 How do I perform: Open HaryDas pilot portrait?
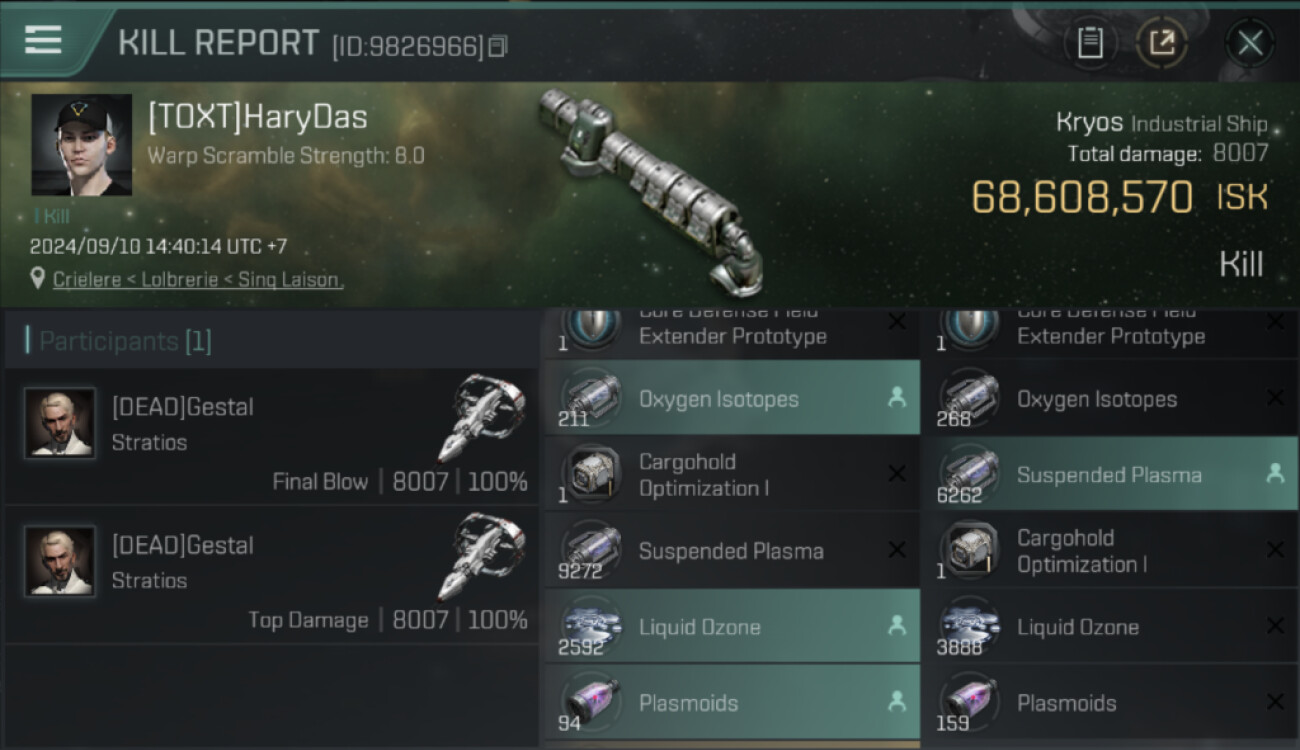(82, 145)
